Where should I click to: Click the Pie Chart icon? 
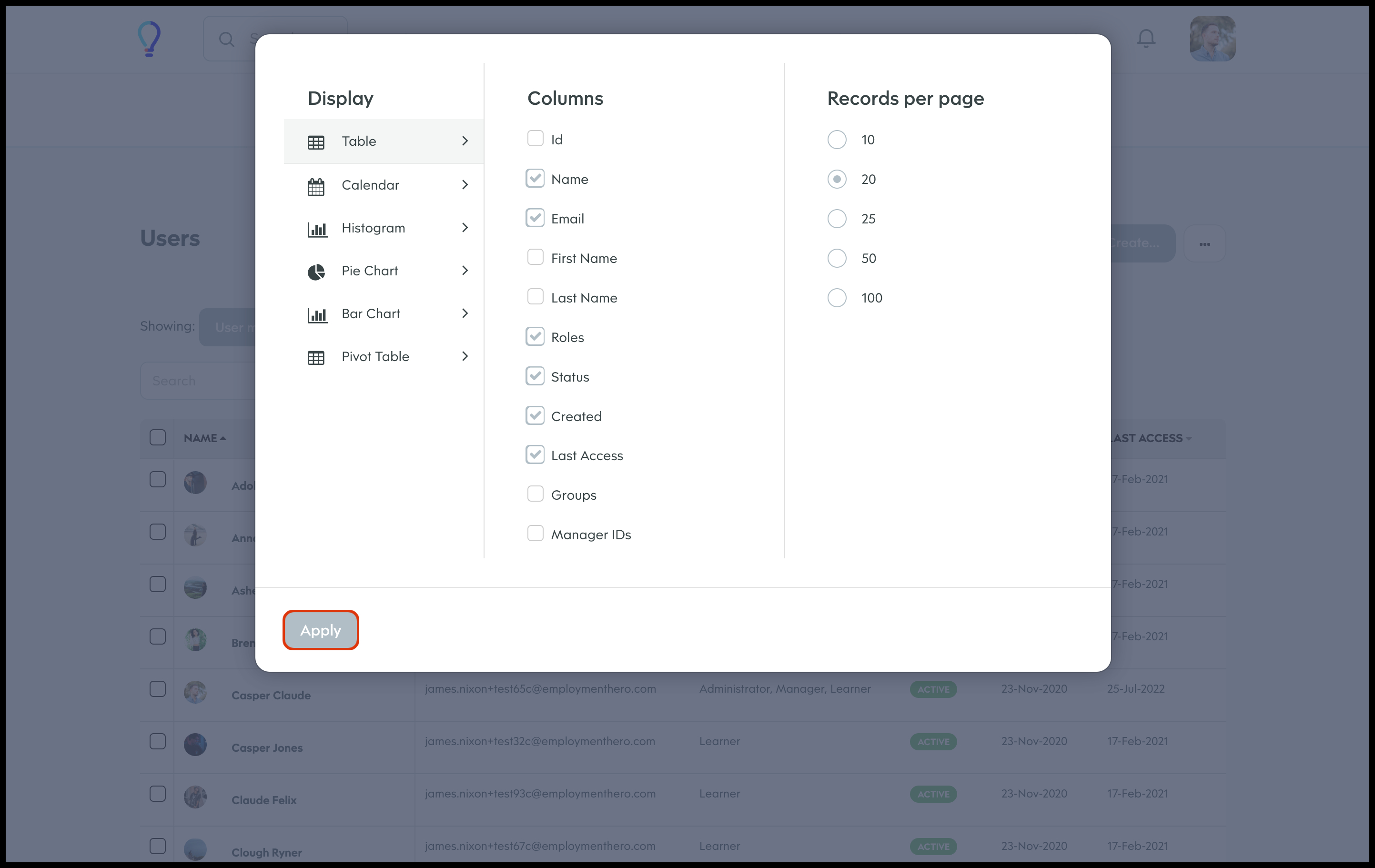[x=316, y=272]
